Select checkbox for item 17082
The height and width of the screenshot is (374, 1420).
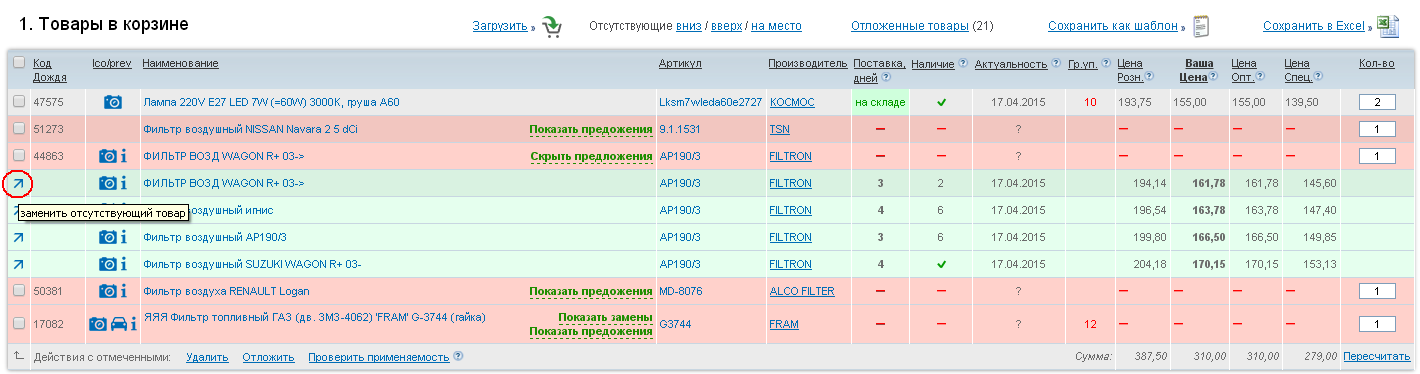coord(19,324)
